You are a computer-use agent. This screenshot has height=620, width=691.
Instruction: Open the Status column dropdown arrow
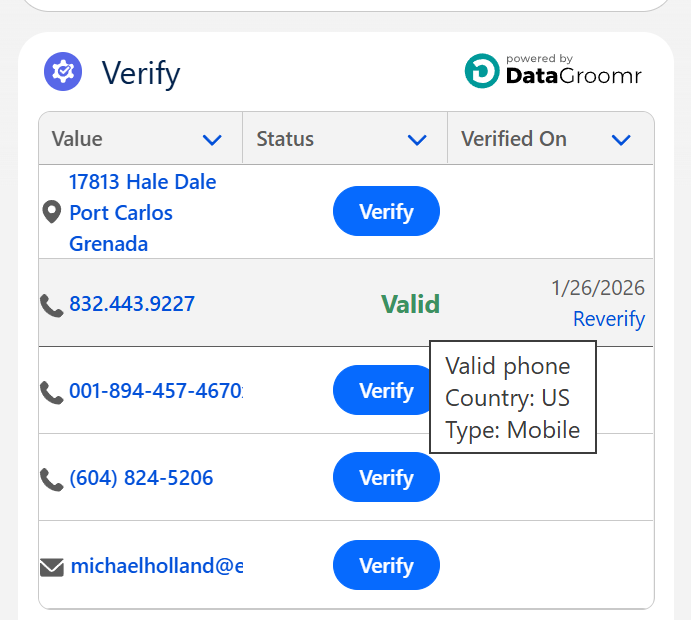pyautogui.click(x=417, y=140)
